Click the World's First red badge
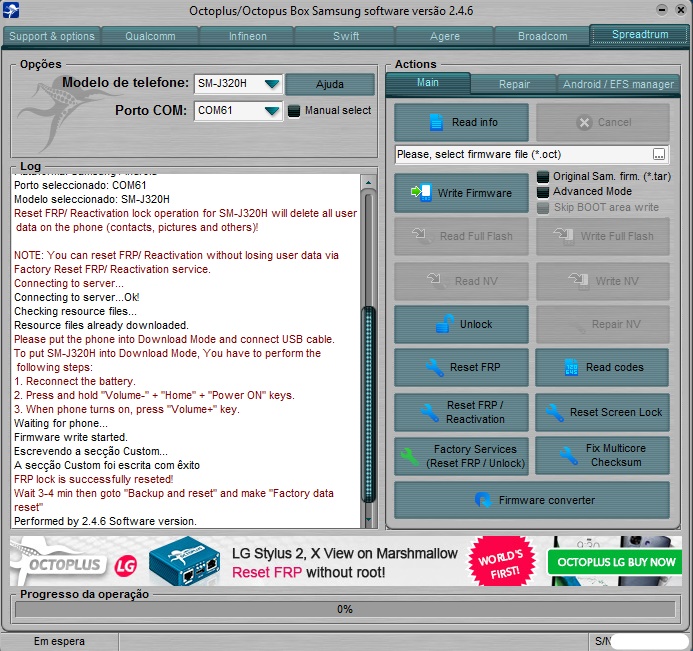 (x=501, y=561)
